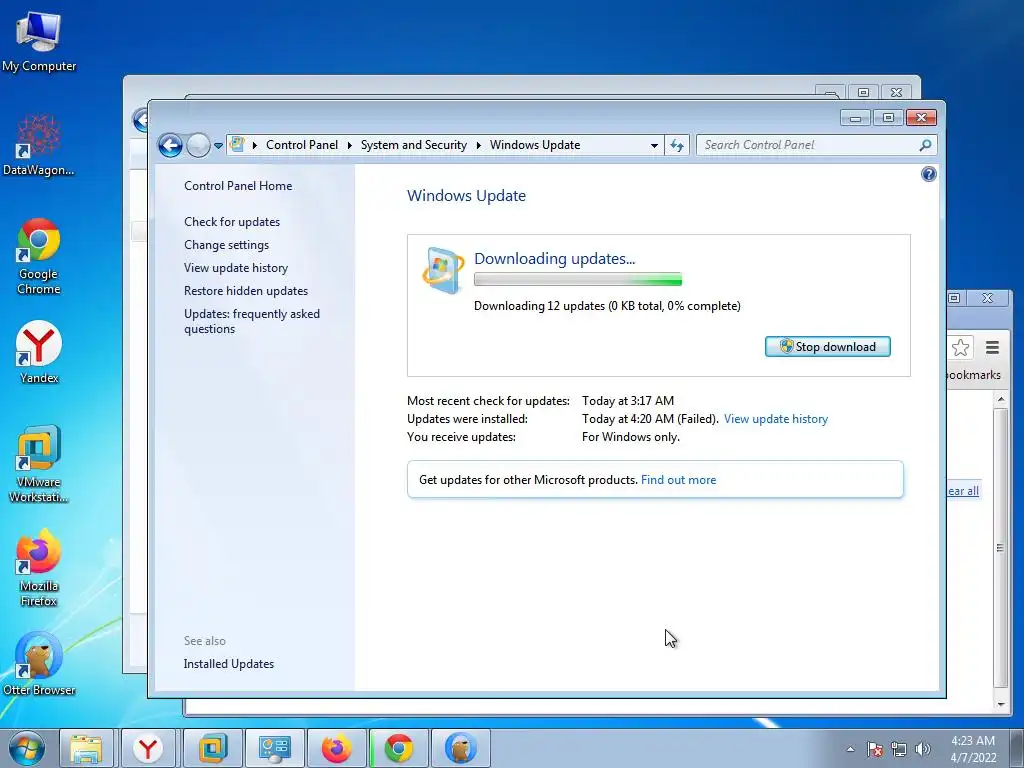
Task: Select Windows Update breadcrumb
Action: (535, 145)
